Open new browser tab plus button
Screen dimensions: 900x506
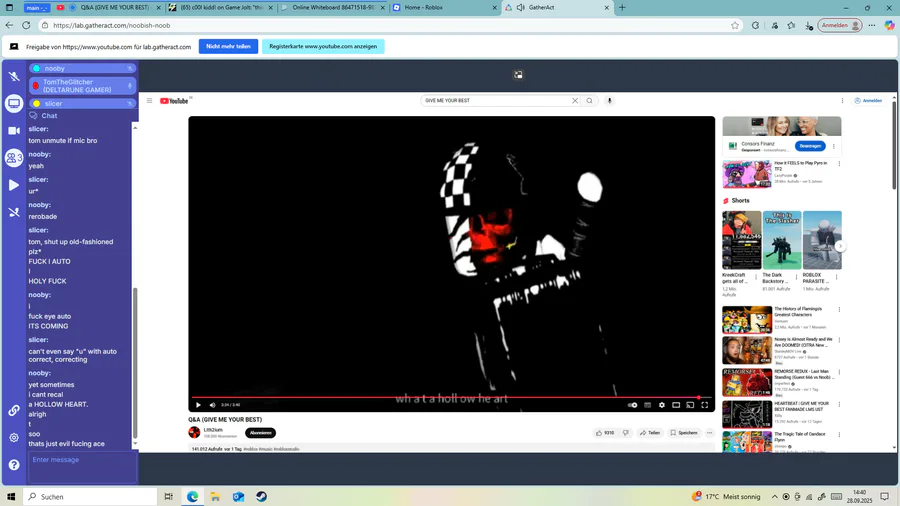coord(622,7)
